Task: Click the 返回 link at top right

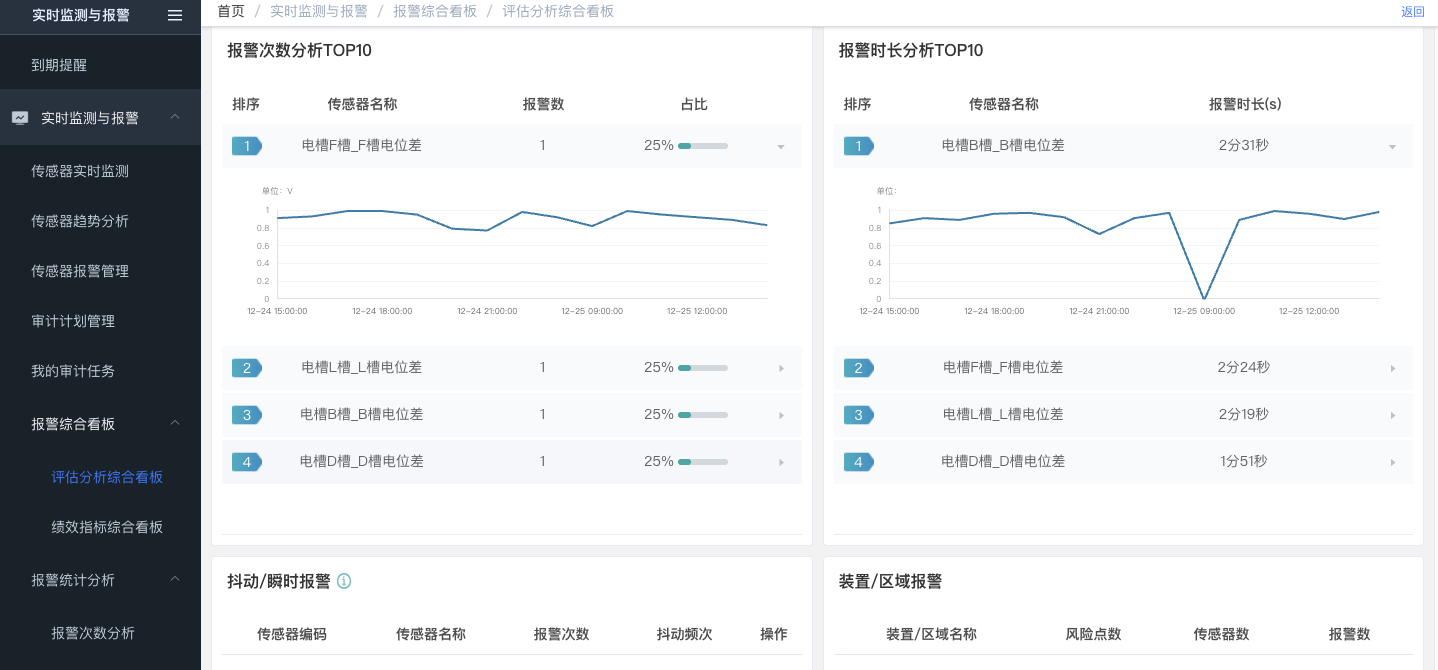Action: tap(1412, 12)
